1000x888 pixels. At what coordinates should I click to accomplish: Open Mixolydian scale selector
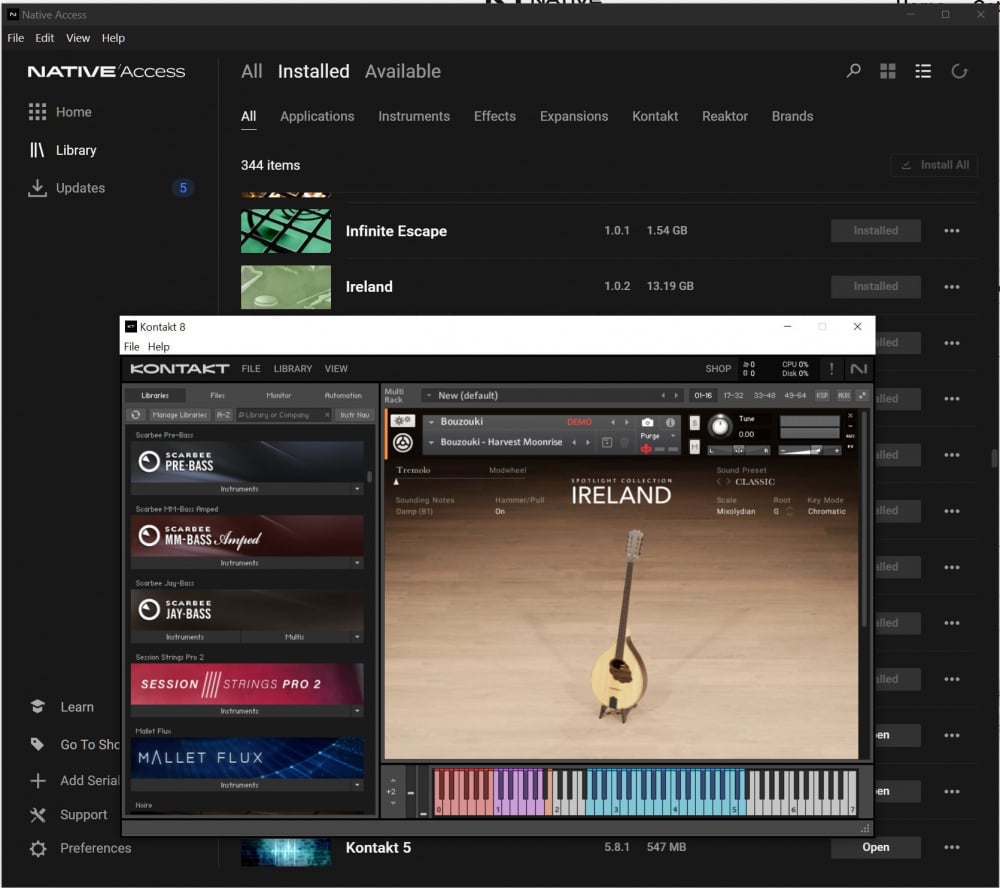point(735,512)
